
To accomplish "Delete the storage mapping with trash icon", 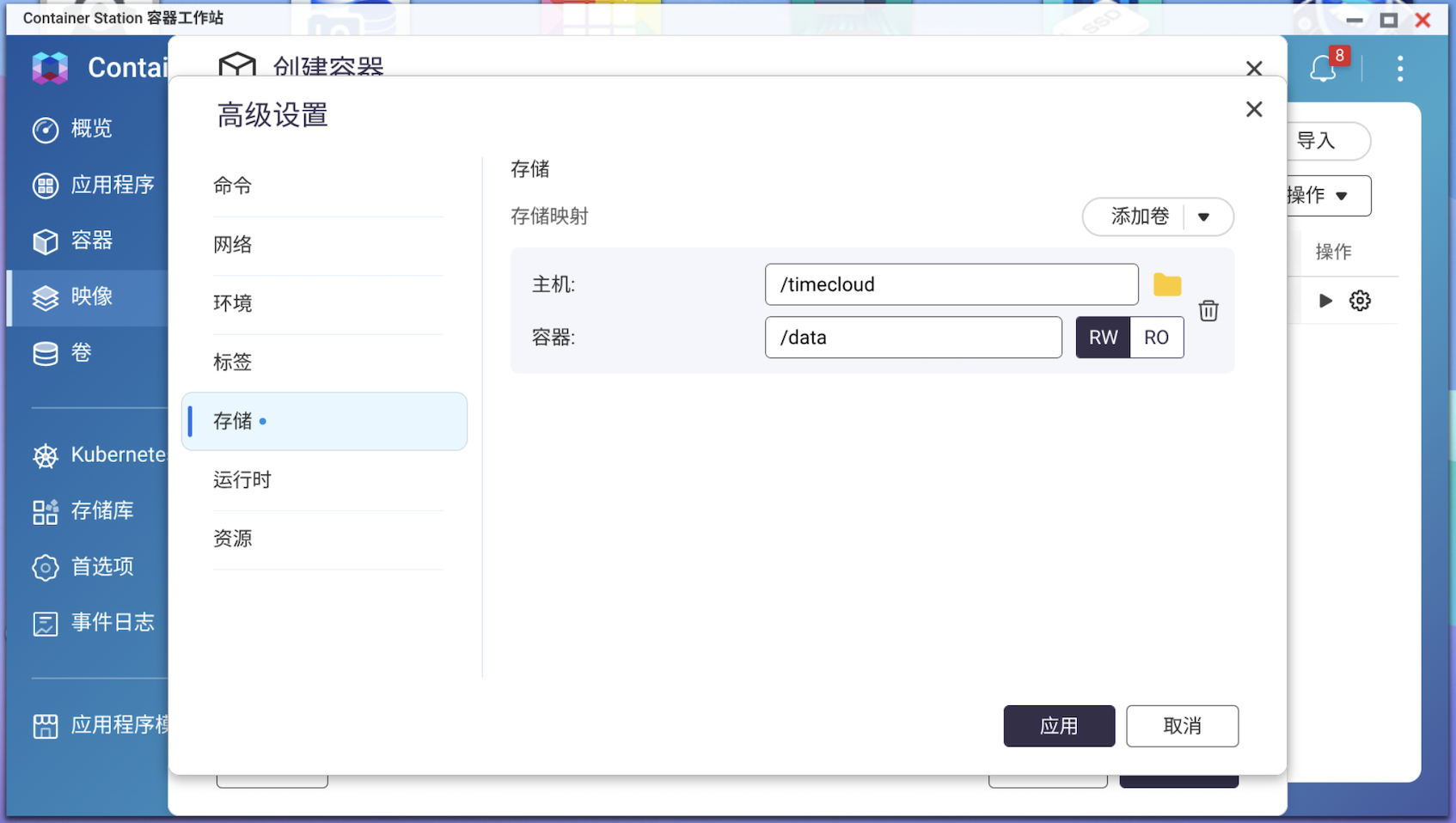I will pos(1208,311).
